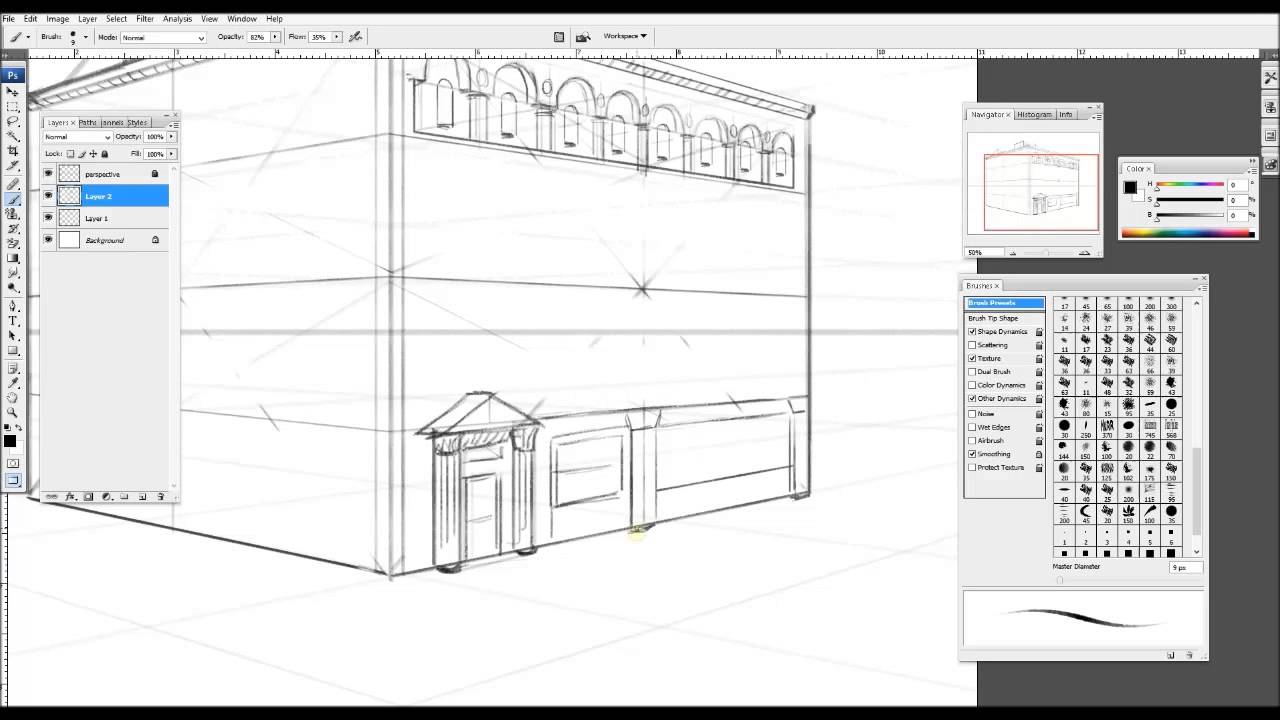
Task: Create a new layer in Layers panel
Action: click(x=142, y=497)
